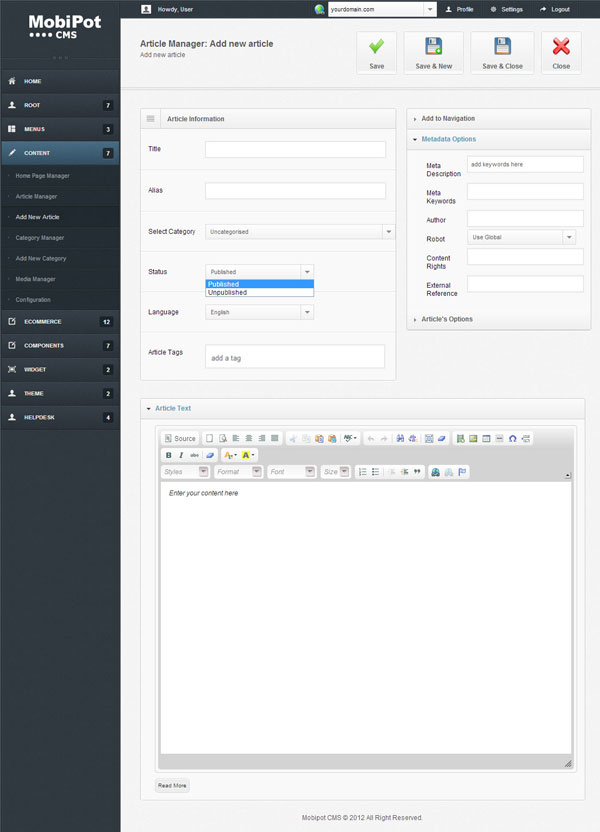The width and height of the screenshot is (600, 832).
Task: Click the Special Character omega icon
Action: click(x=512, y=438)
